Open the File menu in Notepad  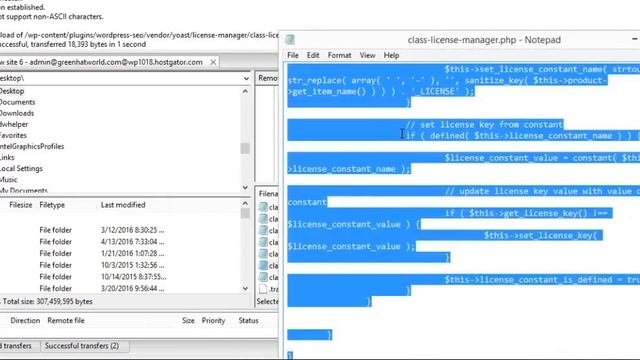click(293, 55)
